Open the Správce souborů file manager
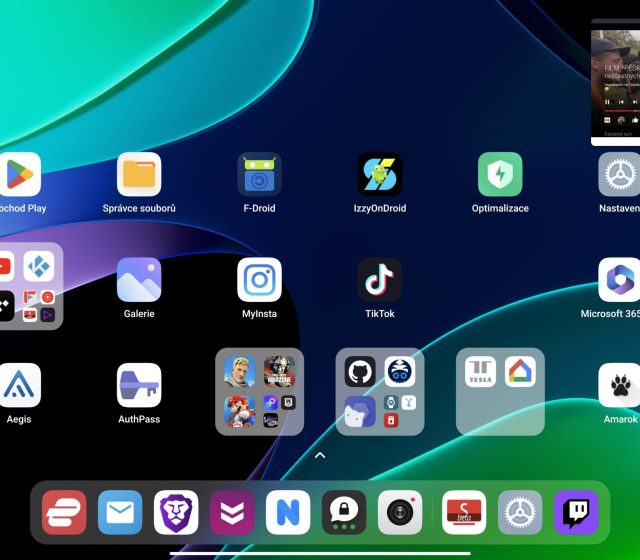The image size is (640, 560). (139, 175)
